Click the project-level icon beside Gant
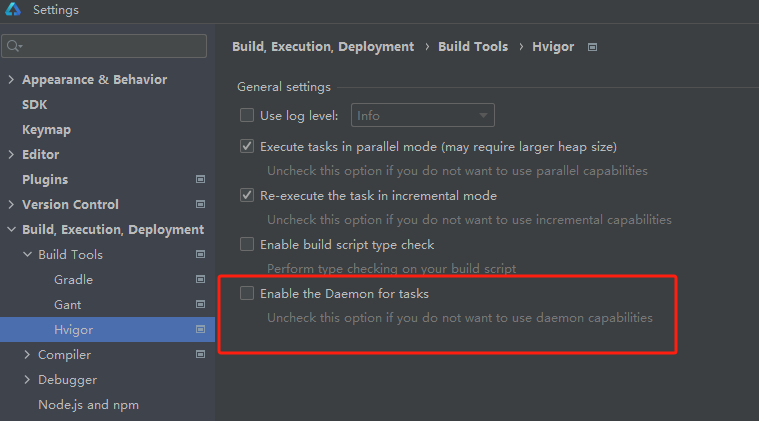 tap(200, 304)
